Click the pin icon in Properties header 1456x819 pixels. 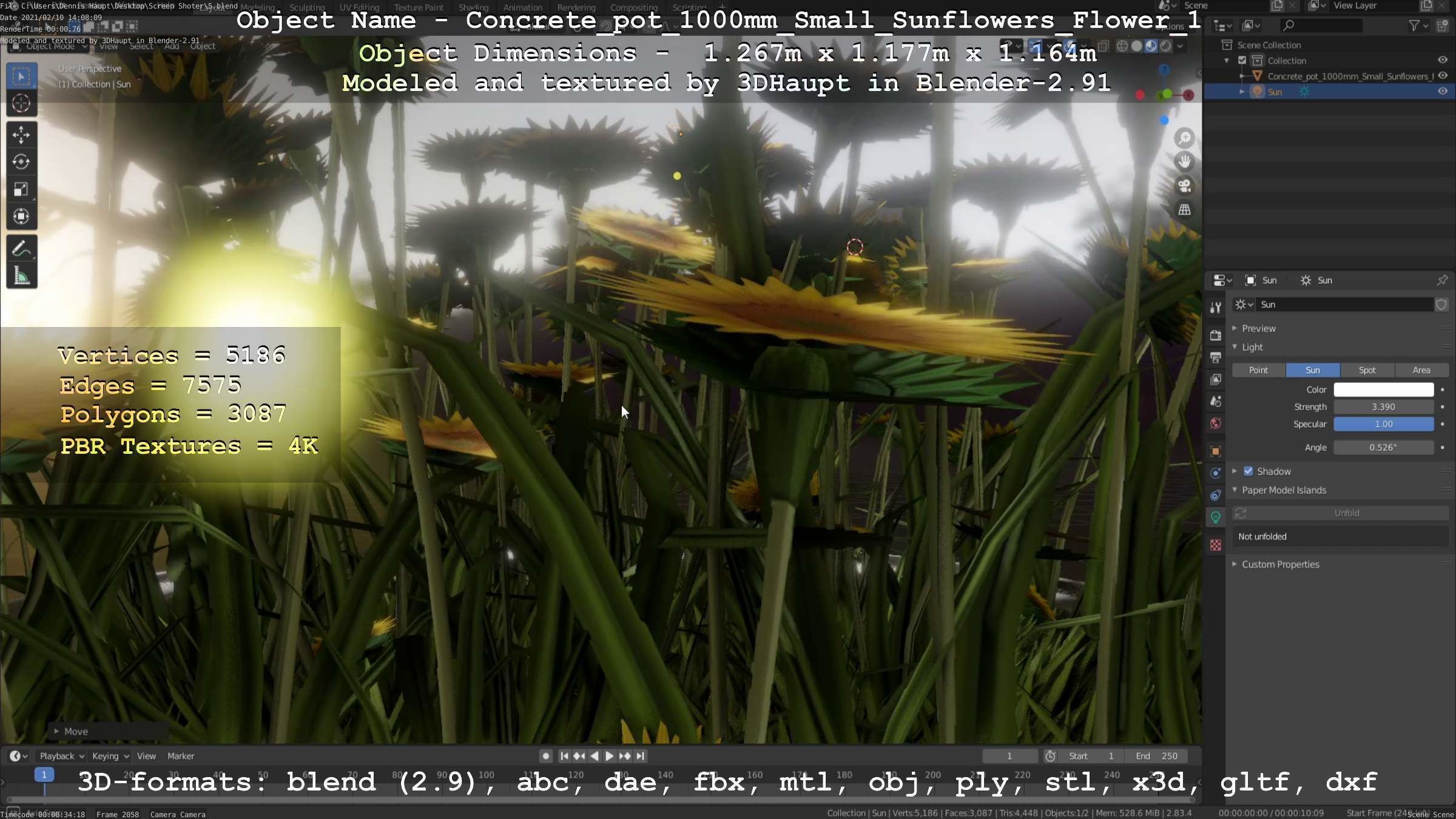[x=1442, y=280]
